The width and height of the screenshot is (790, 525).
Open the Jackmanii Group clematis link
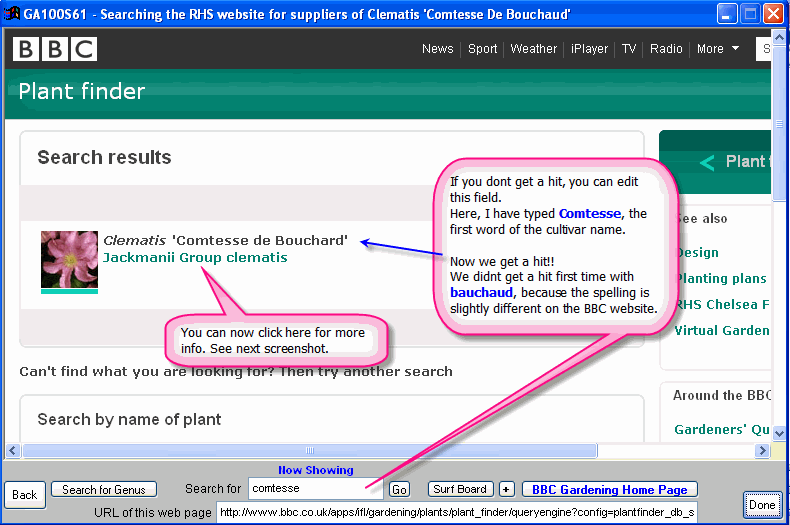195,257
